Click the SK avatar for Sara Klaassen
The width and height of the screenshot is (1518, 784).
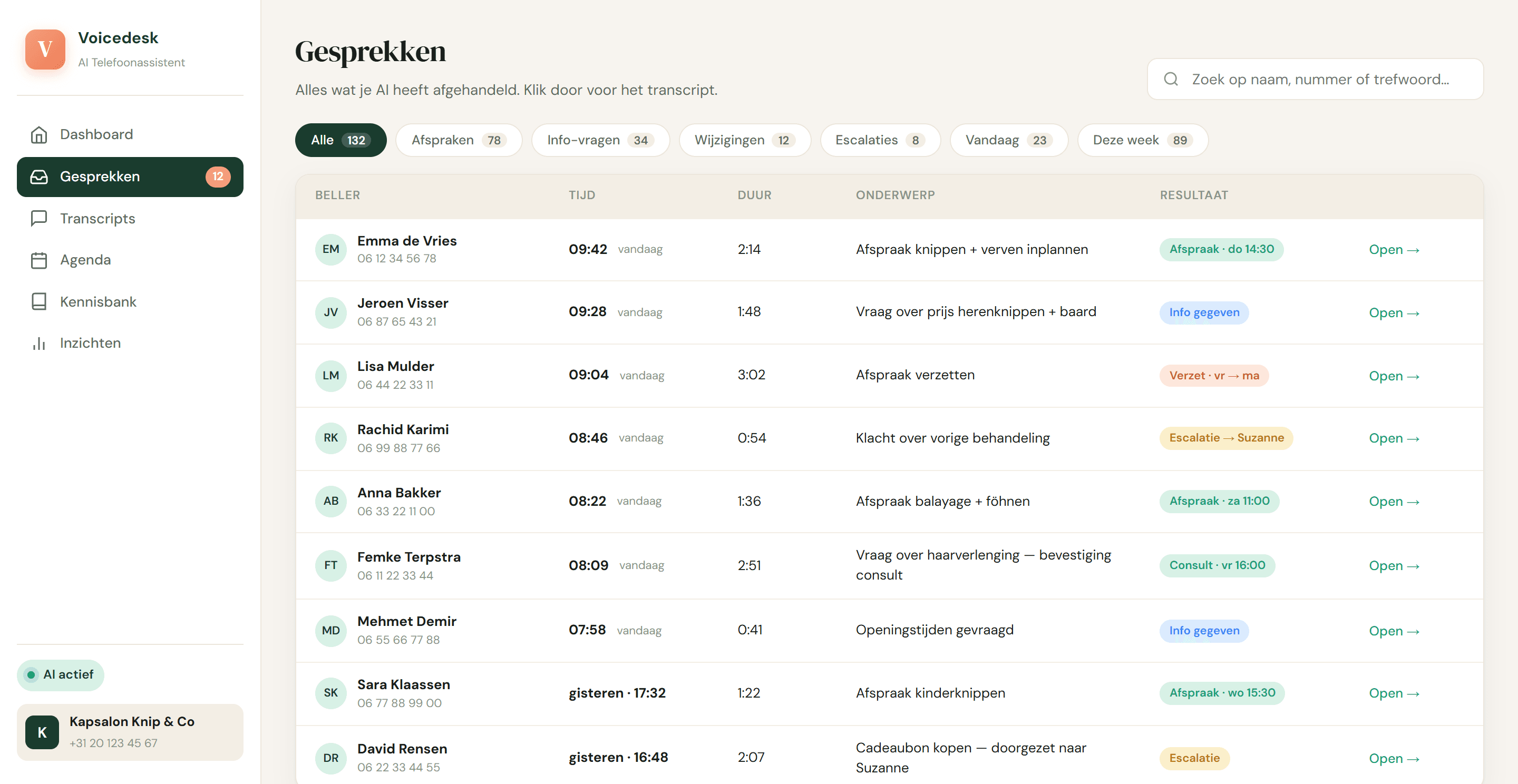coord(330,693)
